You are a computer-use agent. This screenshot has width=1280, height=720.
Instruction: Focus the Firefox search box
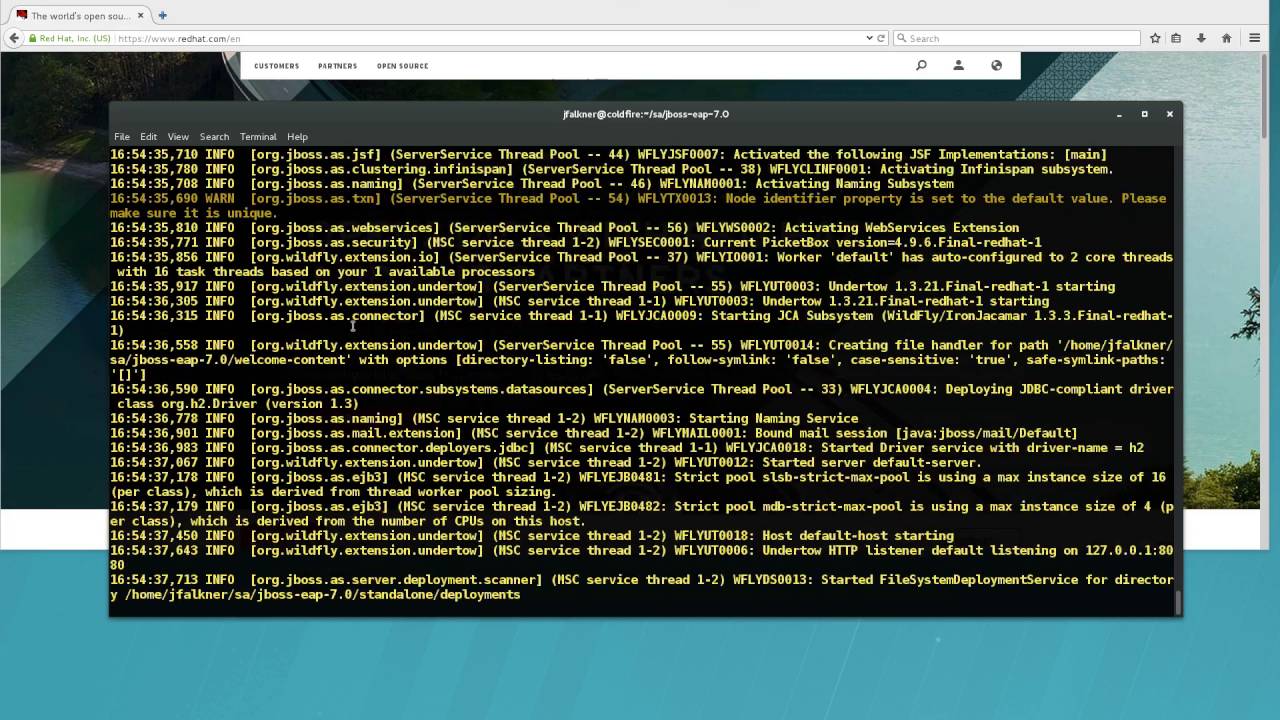[1016, 38]
